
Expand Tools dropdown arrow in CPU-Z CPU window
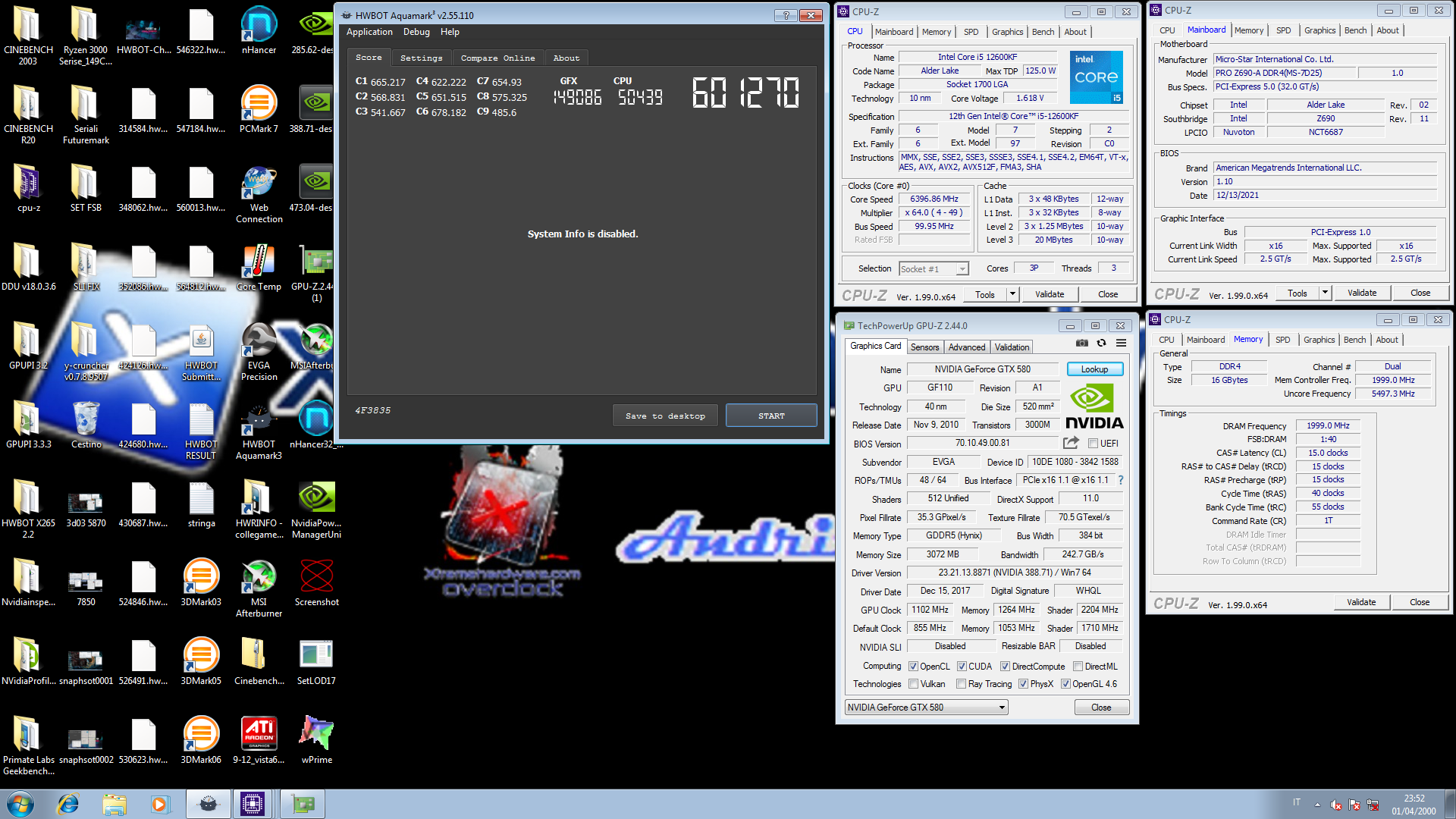[1012, 294]
